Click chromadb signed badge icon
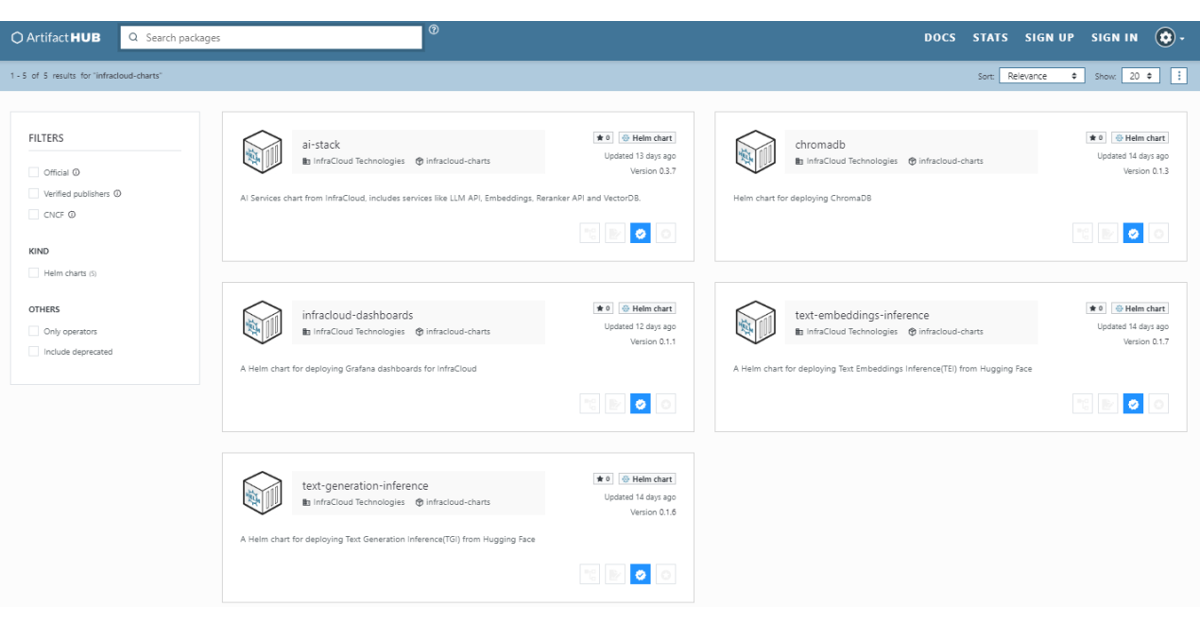This screenshot has height=628, width=1200. point(1108,233)
